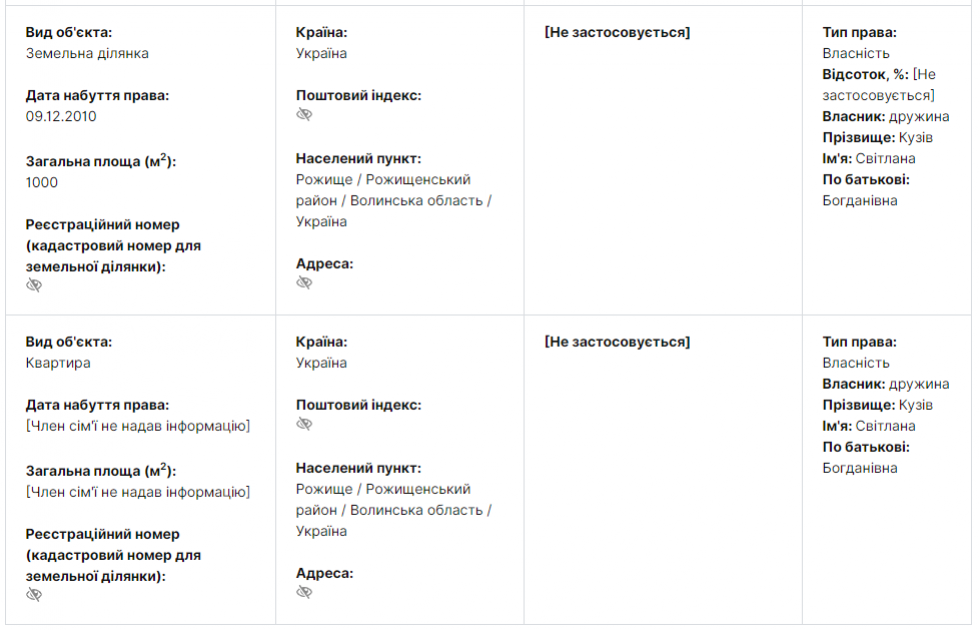Click the land plot's locality text 'Рожище / Рожищенський район'

pyautogui.click(x=383, y=180)
